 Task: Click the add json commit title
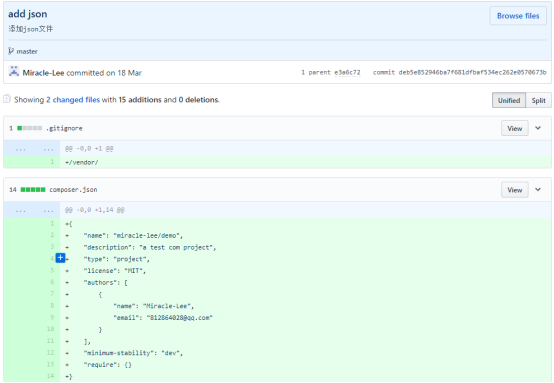[28, 14]
